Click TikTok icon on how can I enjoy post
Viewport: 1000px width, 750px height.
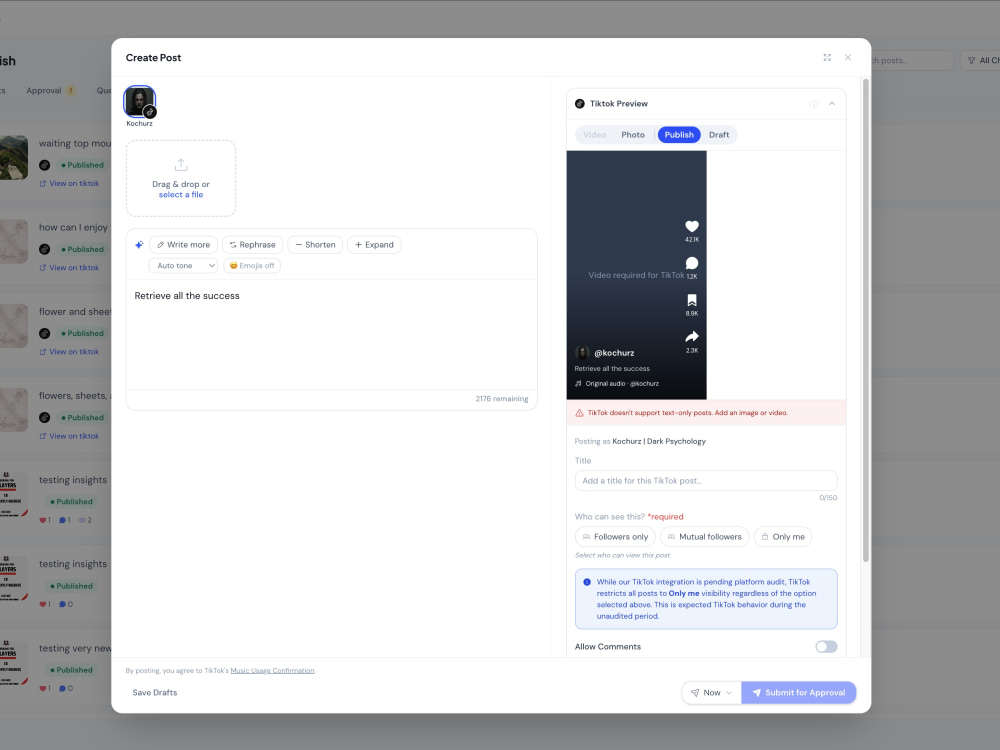tap(45, 249)
